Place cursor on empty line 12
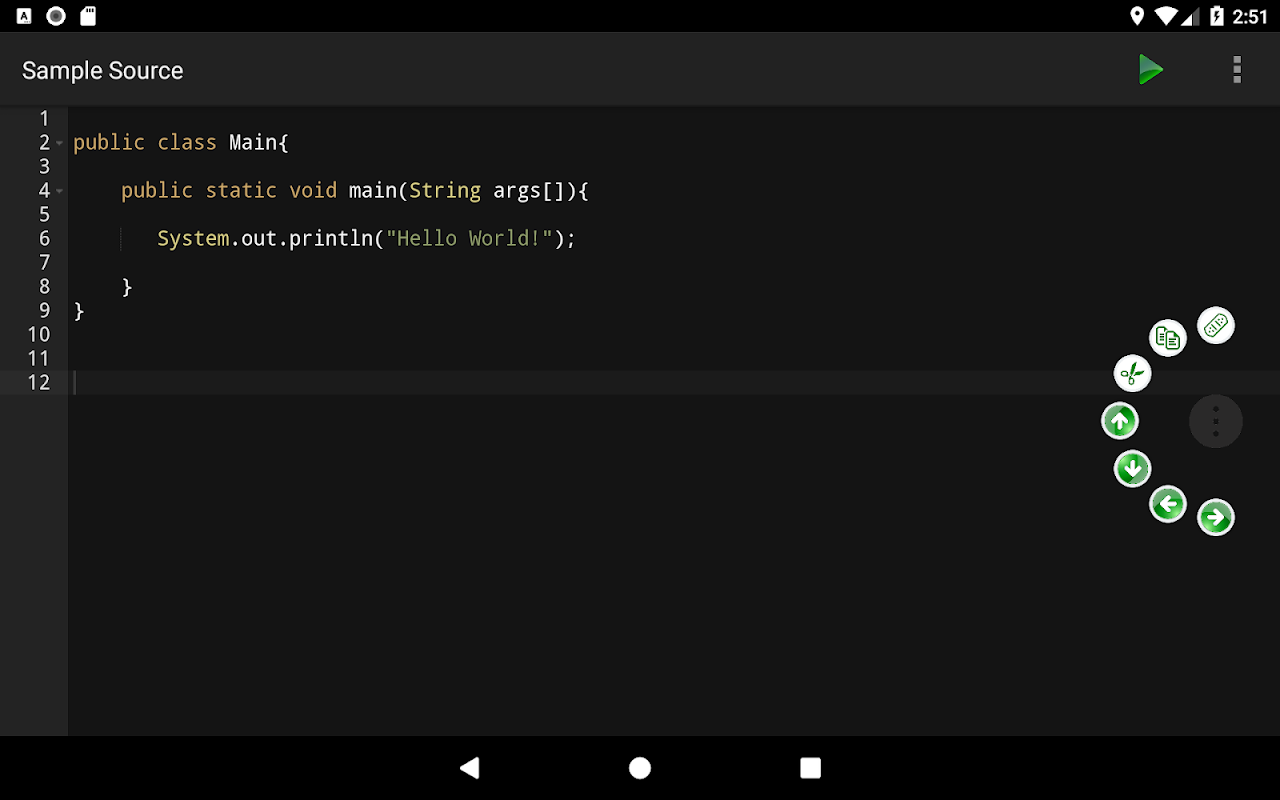 point(400,382)
